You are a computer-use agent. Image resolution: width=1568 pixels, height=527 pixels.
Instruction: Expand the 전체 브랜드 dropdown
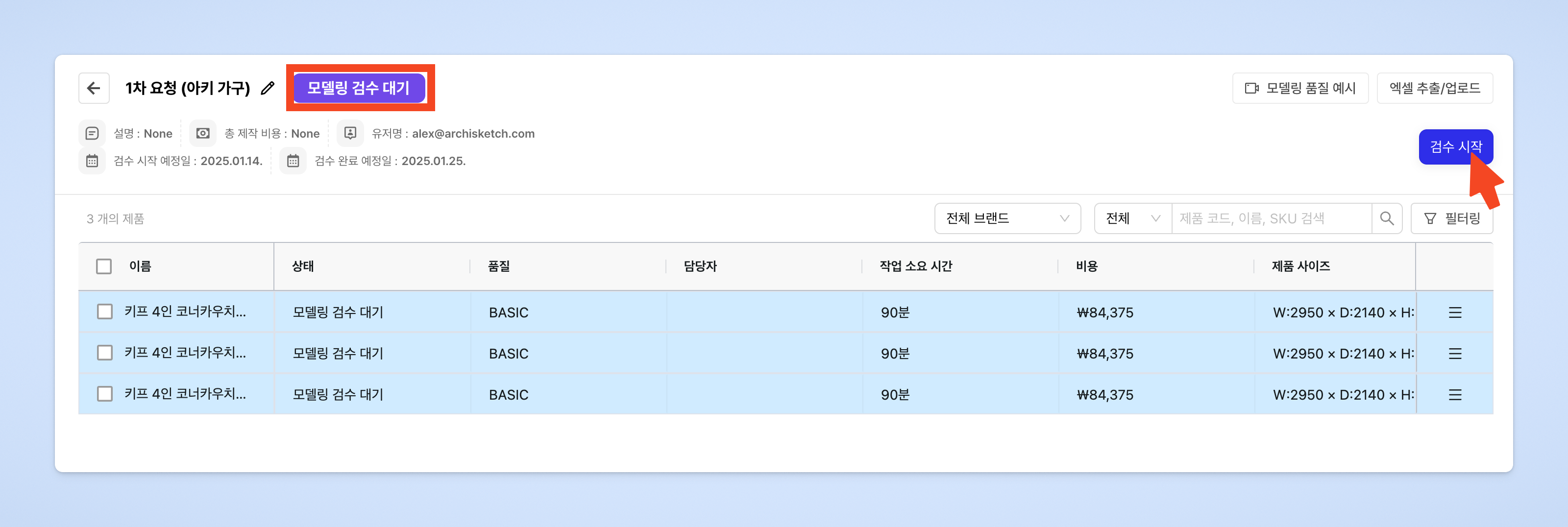(x=1007, y=218)
